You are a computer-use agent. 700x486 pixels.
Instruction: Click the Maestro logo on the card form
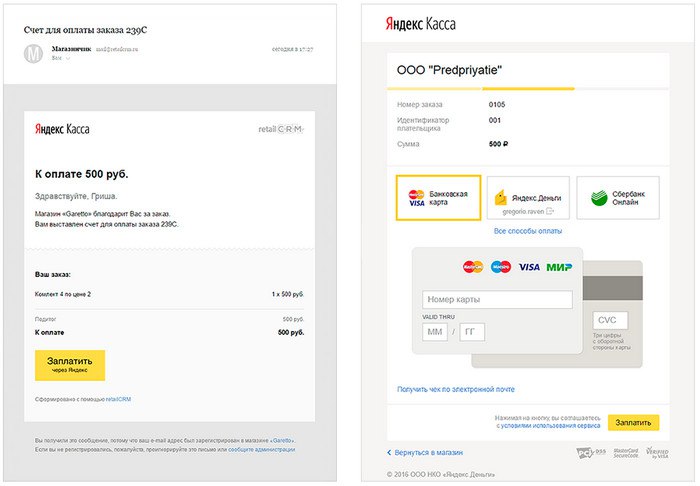pos(501,267)
